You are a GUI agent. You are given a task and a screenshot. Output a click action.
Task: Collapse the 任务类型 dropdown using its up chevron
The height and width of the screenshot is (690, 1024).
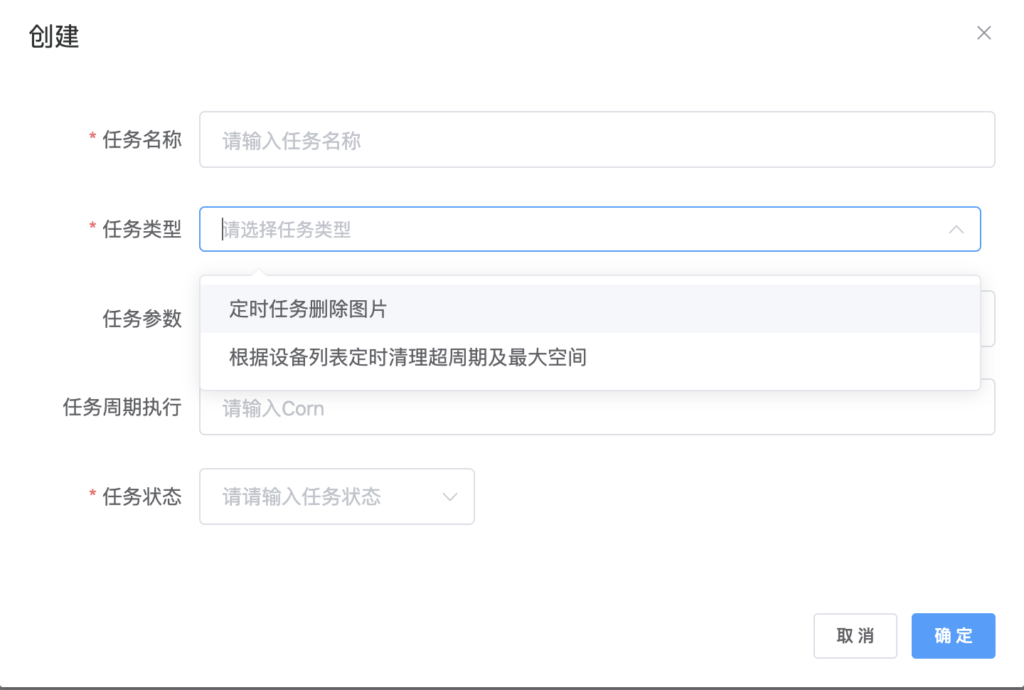[956, 230]
